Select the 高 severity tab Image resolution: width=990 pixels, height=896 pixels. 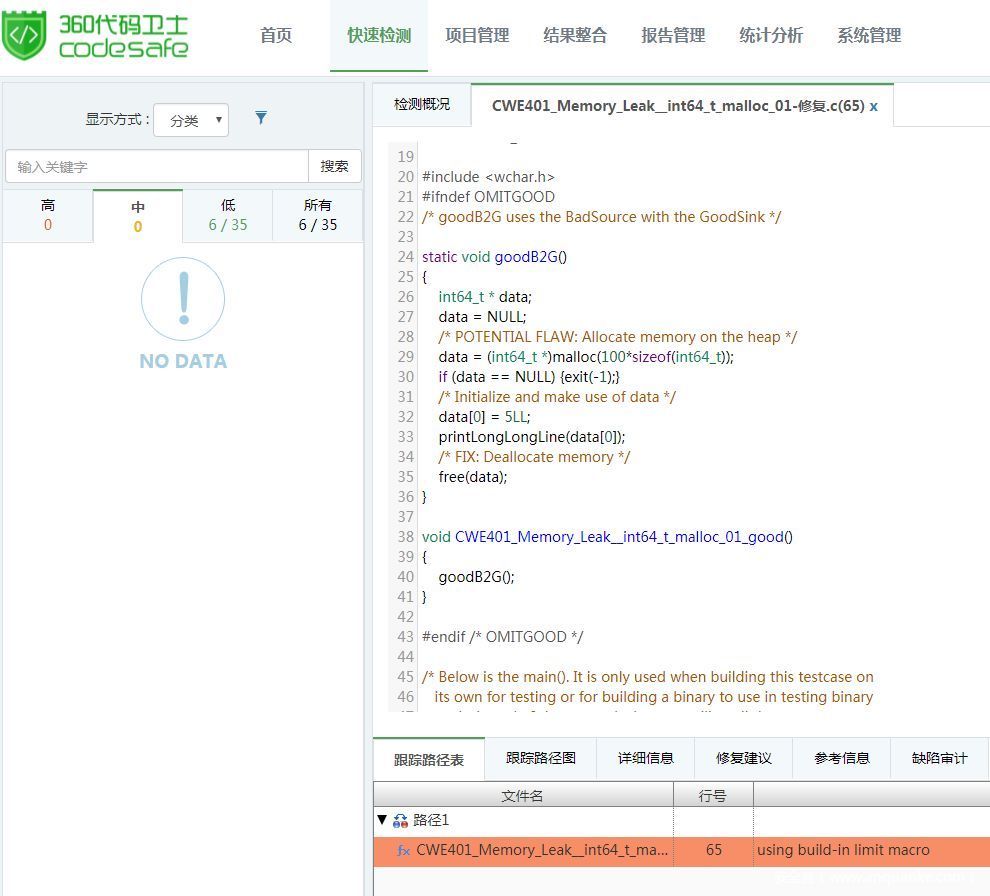[48, 215]
